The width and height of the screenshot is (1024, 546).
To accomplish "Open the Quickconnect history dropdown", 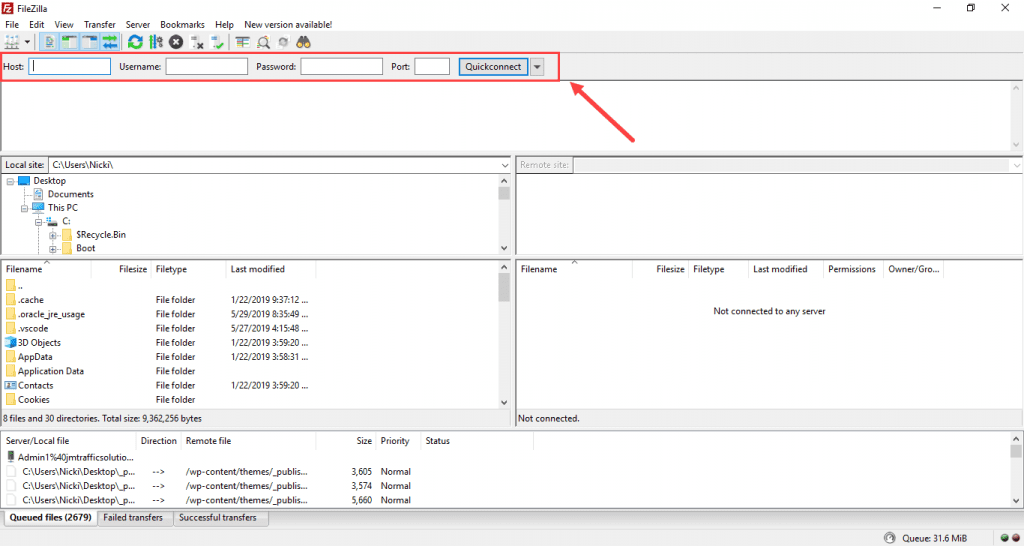I will 537,67.
